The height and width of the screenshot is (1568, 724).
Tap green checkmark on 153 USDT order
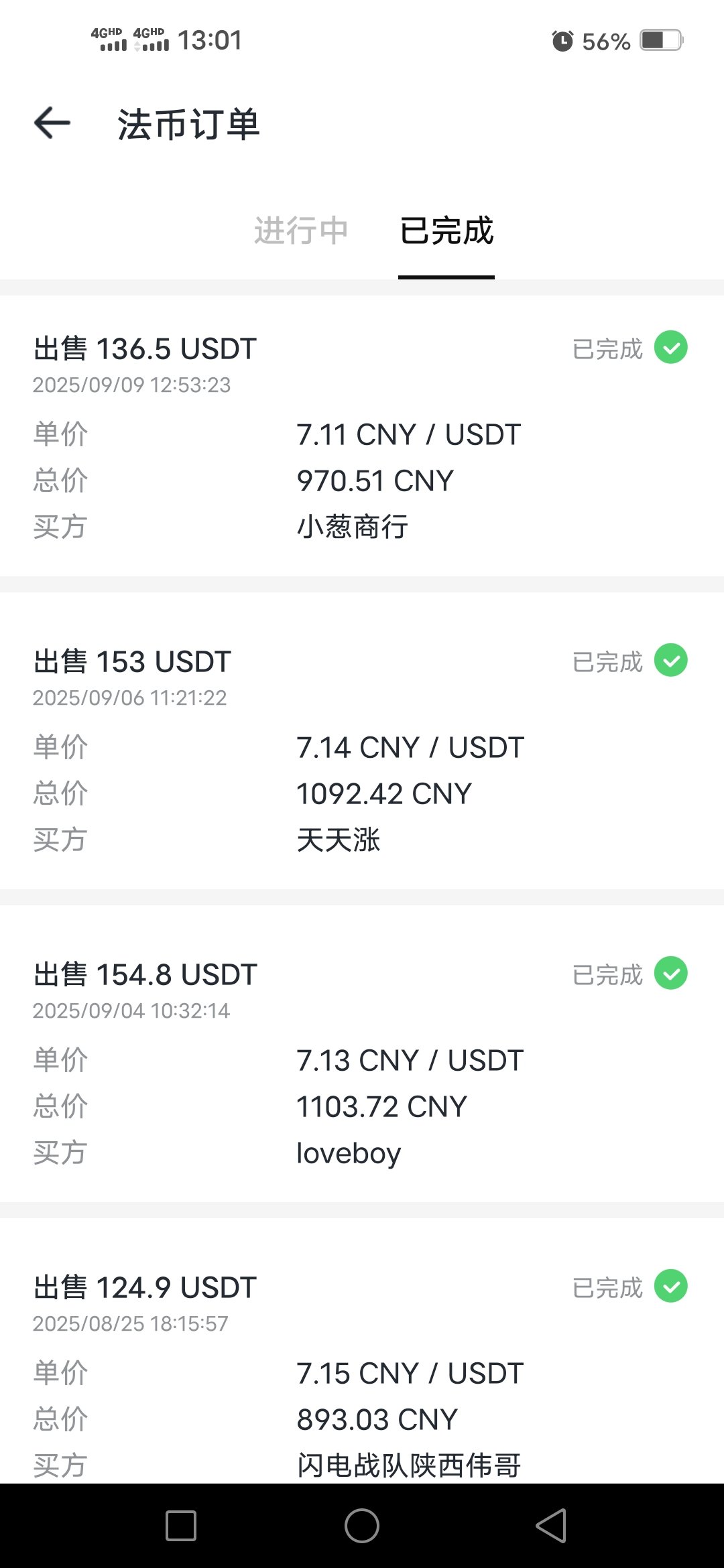tap(671, 661)
